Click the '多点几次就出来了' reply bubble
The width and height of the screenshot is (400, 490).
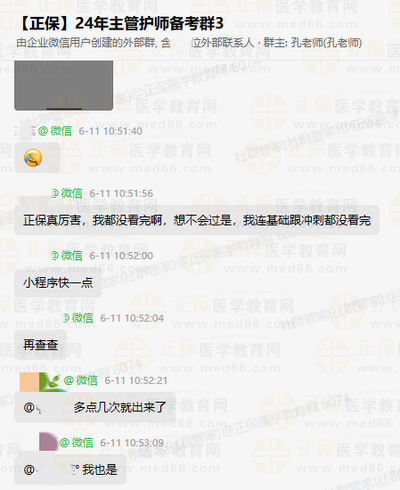[95, 407]
